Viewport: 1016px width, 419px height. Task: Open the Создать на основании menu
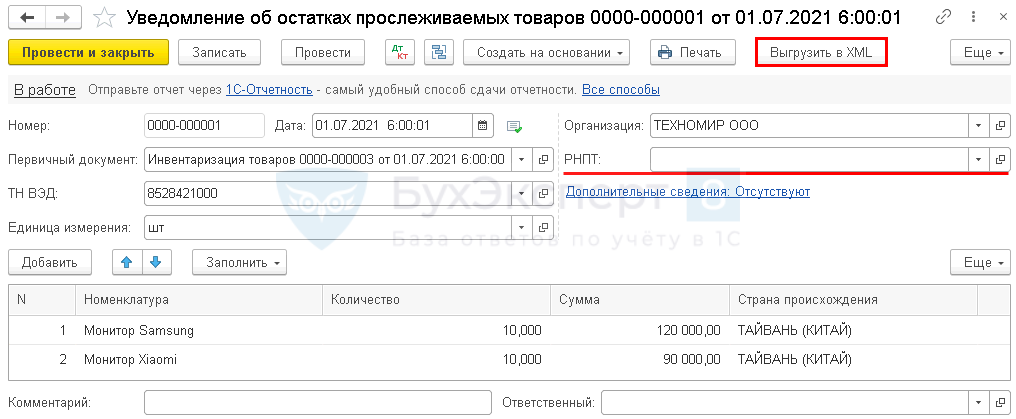click(547, 52)
